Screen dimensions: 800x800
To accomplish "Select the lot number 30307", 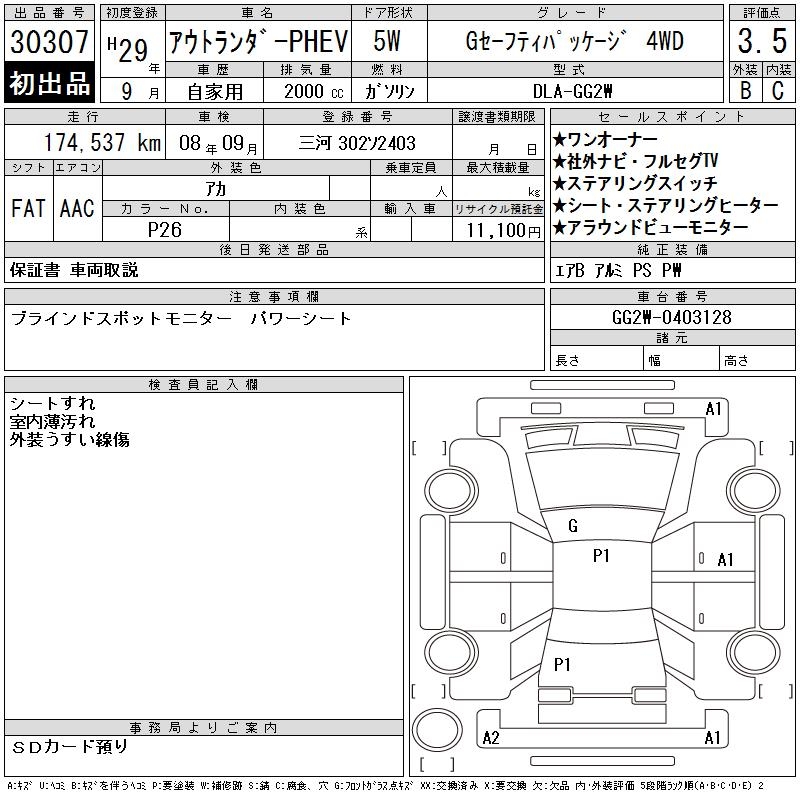I will [50, 42].
